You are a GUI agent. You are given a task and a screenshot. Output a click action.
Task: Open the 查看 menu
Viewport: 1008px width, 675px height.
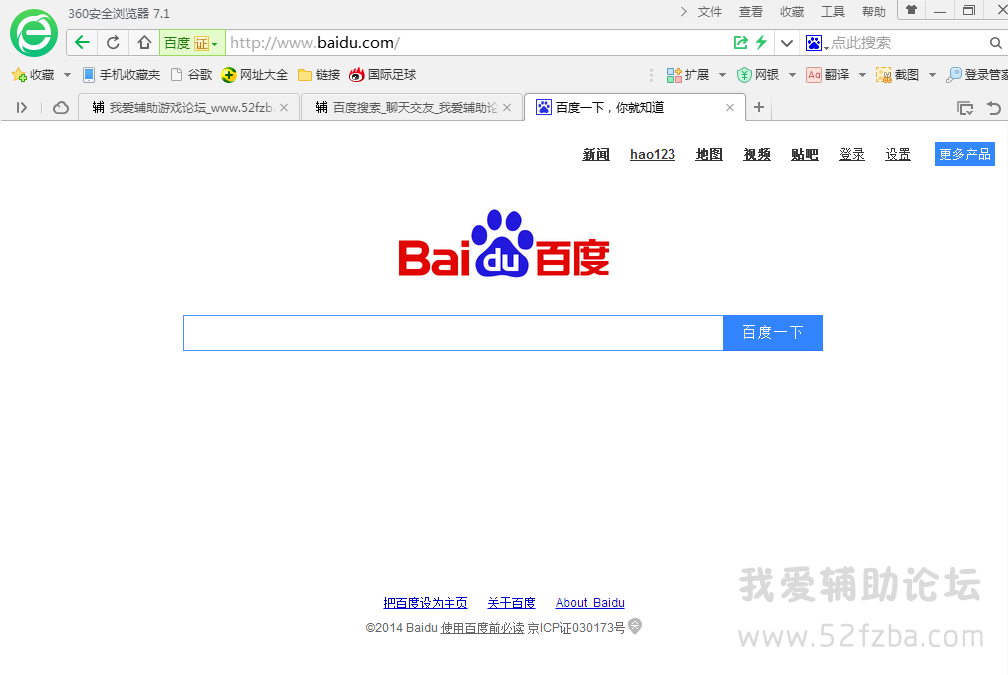751,12
